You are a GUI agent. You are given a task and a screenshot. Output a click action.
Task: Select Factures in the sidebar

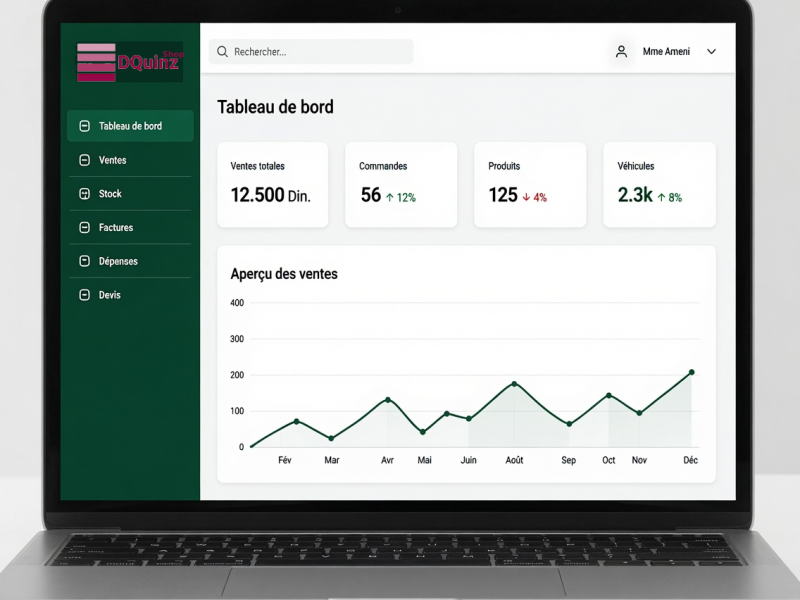pyautogui.click(x=130, y=228)
